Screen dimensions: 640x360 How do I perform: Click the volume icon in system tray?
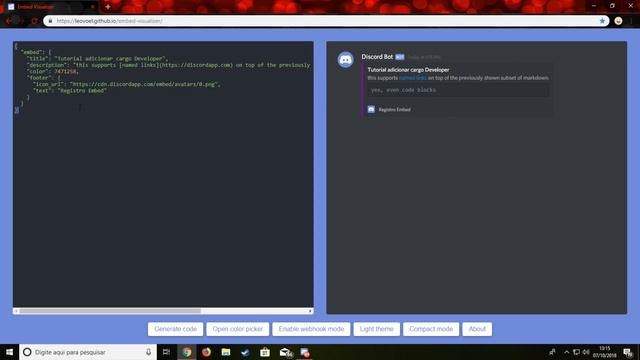586,352
